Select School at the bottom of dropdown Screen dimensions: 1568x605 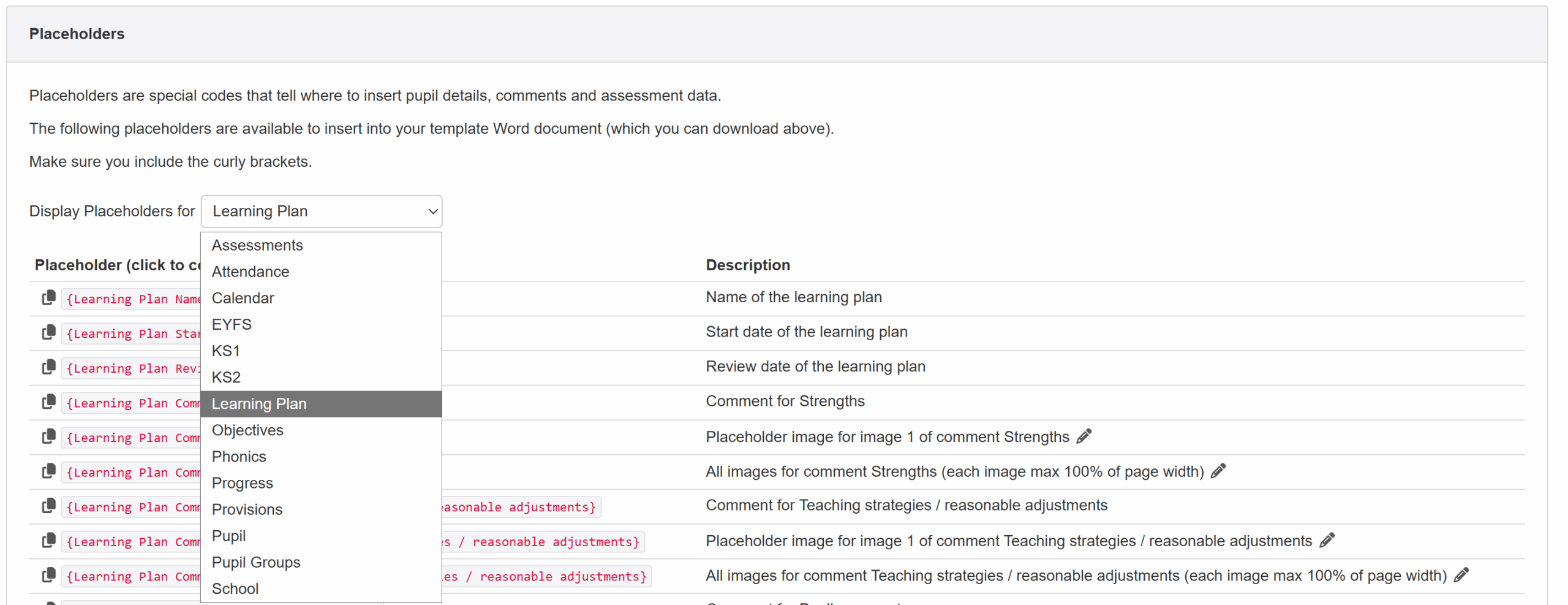(235, 588)
